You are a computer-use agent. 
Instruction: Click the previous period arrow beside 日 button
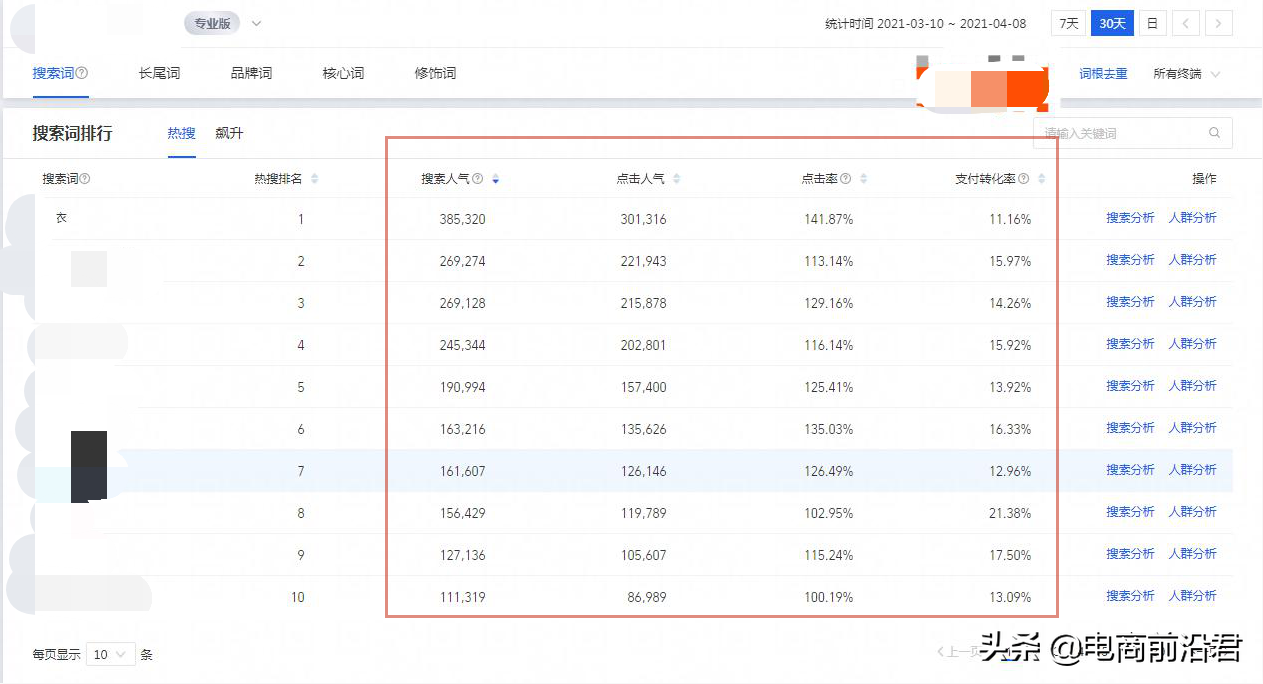click(x=1186, y=22)
